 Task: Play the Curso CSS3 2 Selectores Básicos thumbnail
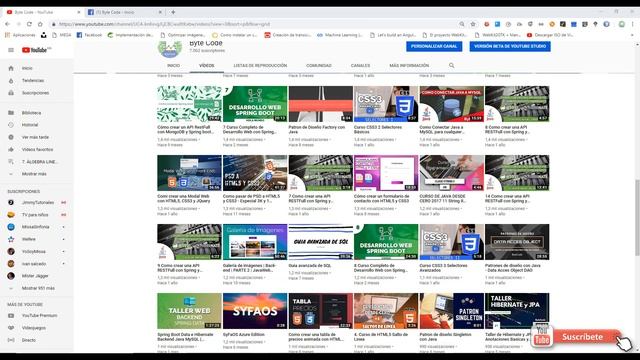pyautogui.click(x=386, y=104)
